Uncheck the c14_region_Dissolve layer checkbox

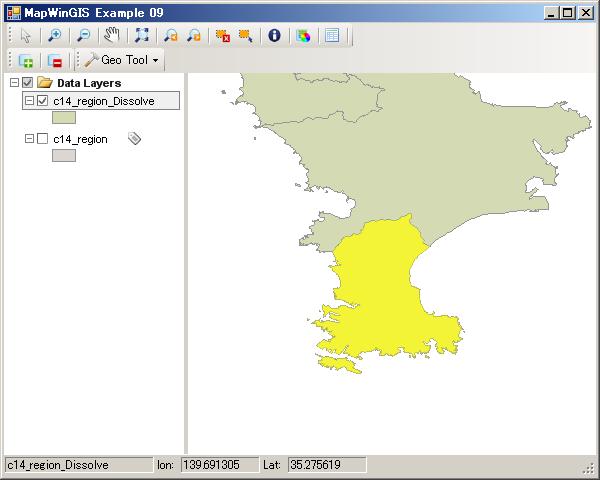pyautogui.click(x=42, y=101)
